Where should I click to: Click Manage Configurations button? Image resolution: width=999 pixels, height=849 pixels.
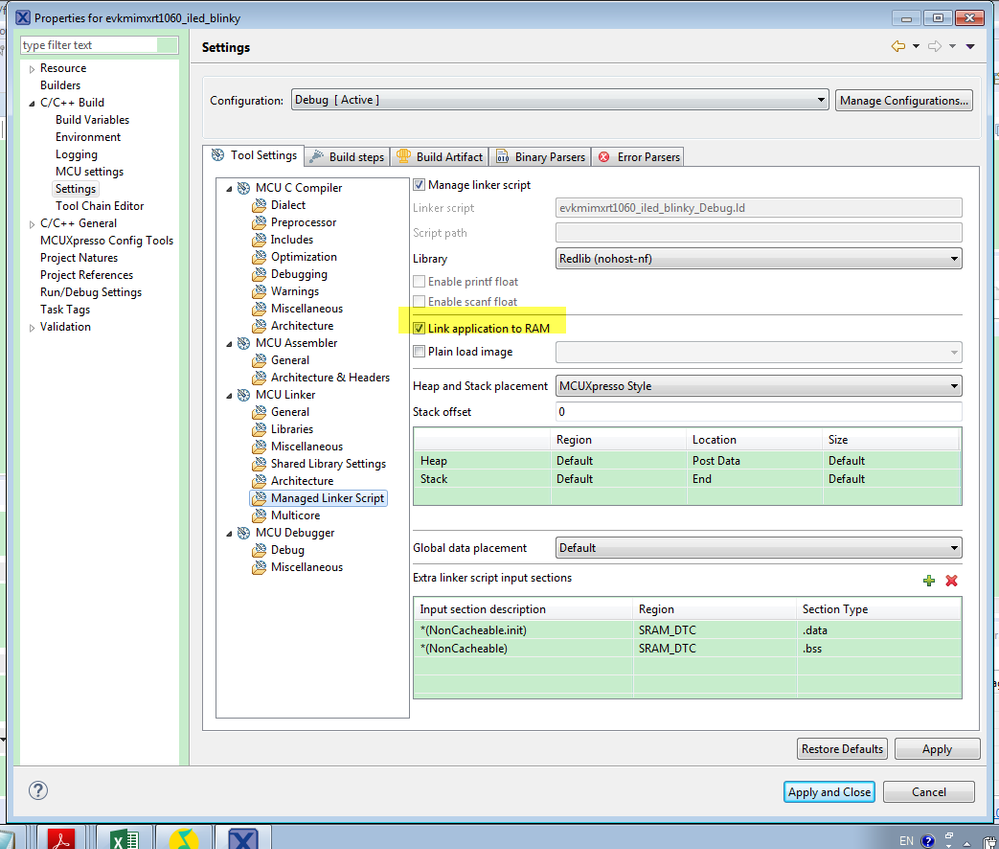click(903, 101)
